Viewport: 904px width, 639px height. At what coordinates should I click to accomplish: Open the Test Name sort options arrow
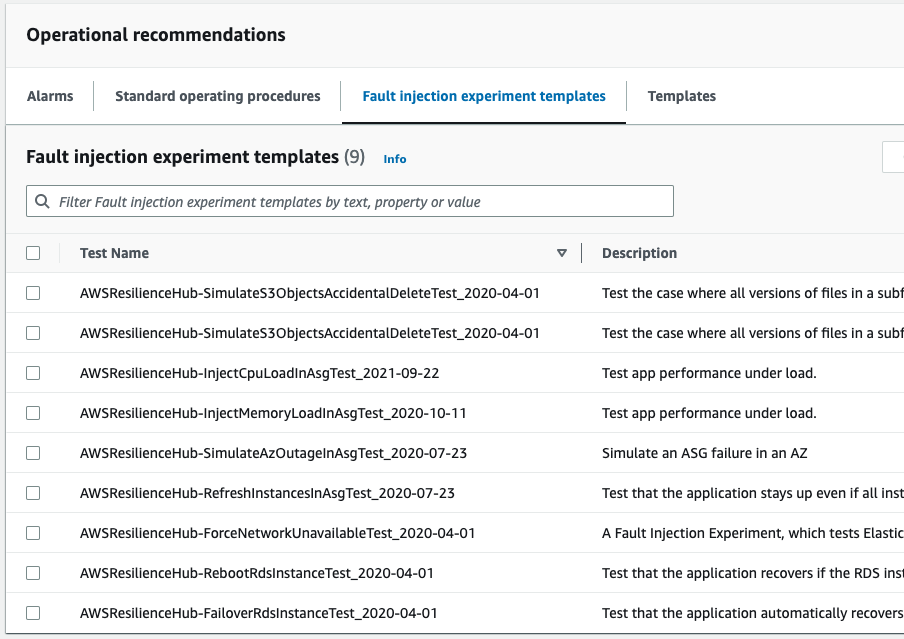coord(562,253)
